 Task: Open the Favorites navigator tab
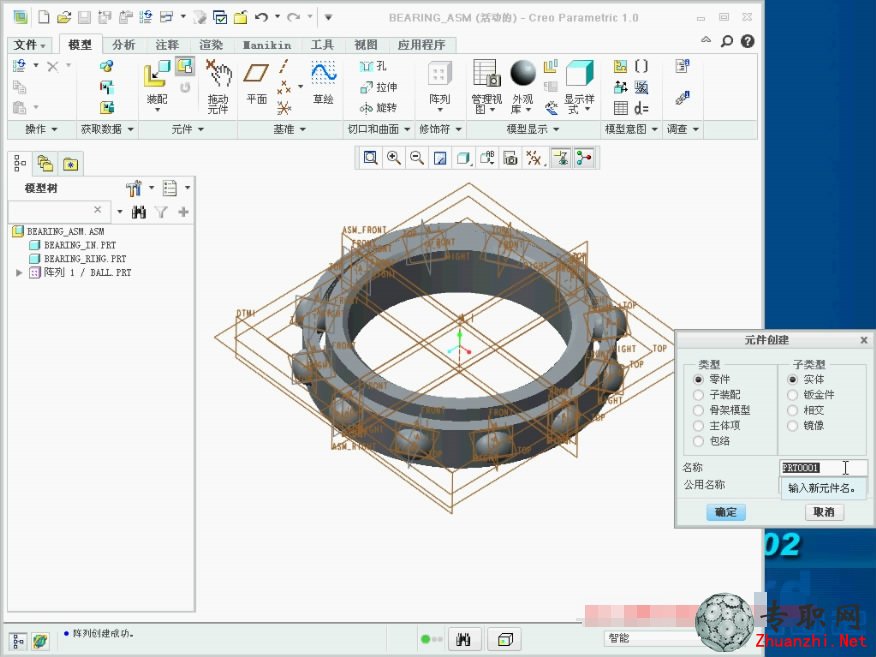(70, 164)
